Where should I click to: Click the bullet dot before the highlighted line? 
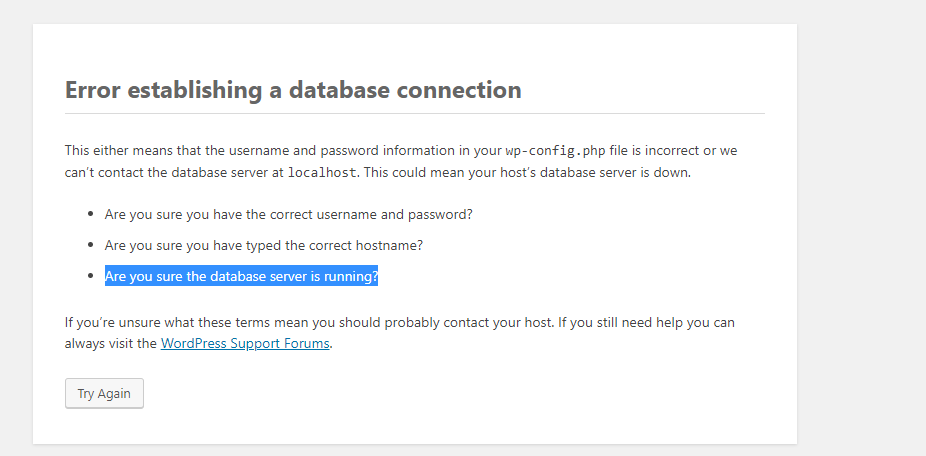[x=91, y=275]
